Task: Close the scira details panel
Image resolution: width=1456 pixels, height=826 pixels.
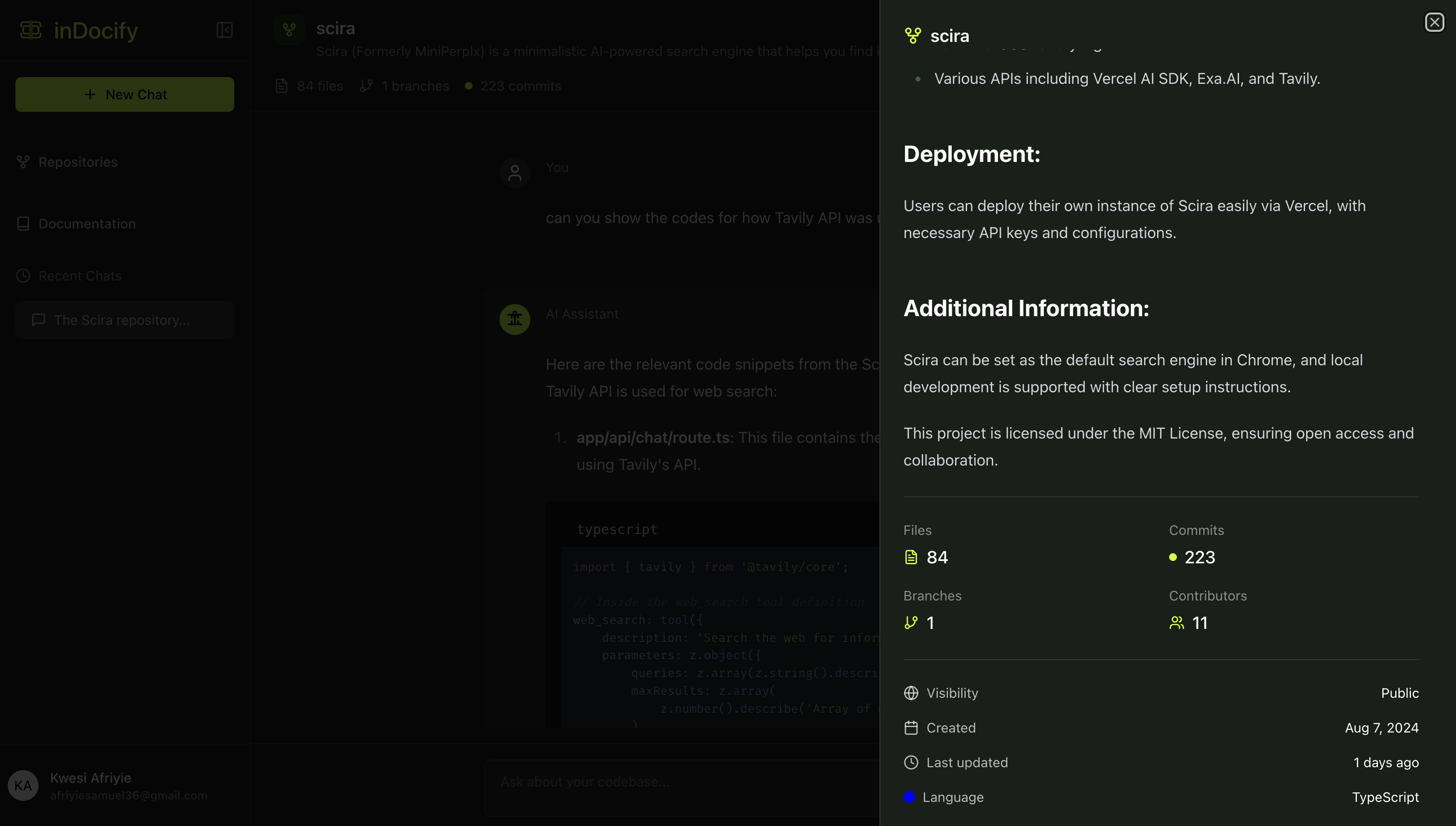Action: tap(1434, 22)
